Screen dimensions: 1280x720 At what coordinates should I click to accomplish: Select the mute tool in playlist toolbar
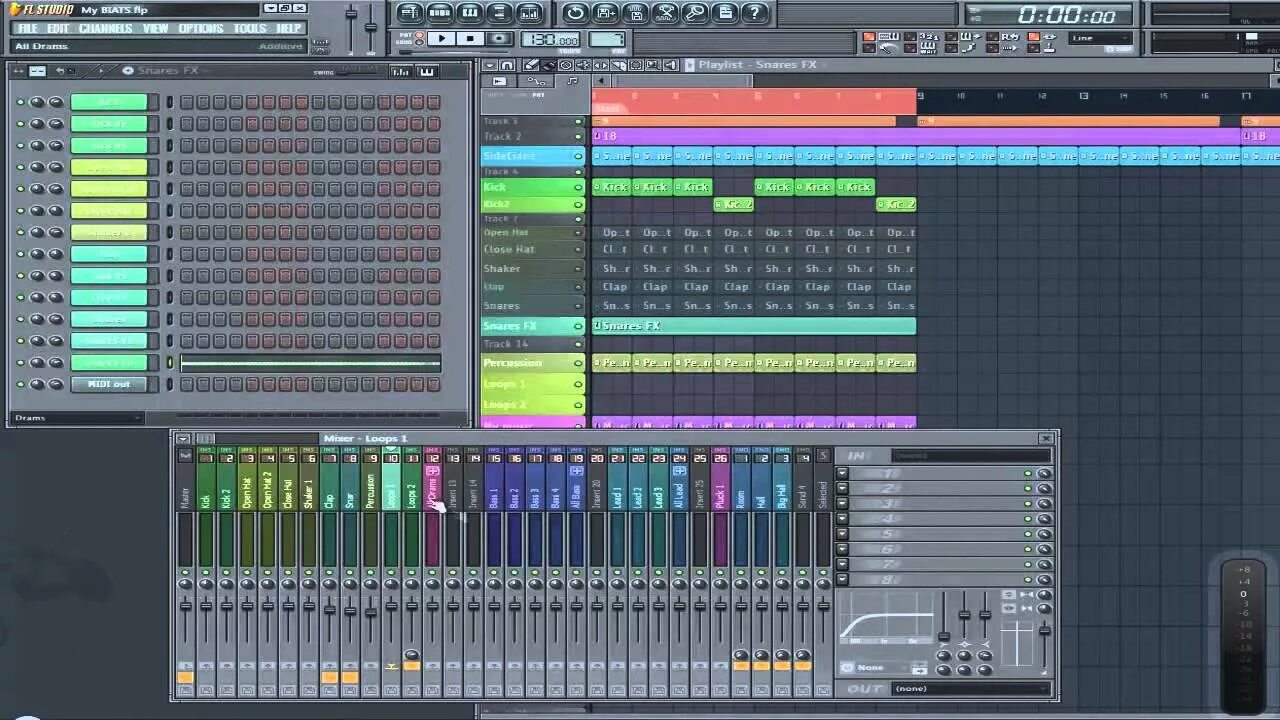(x=583, y=65)
